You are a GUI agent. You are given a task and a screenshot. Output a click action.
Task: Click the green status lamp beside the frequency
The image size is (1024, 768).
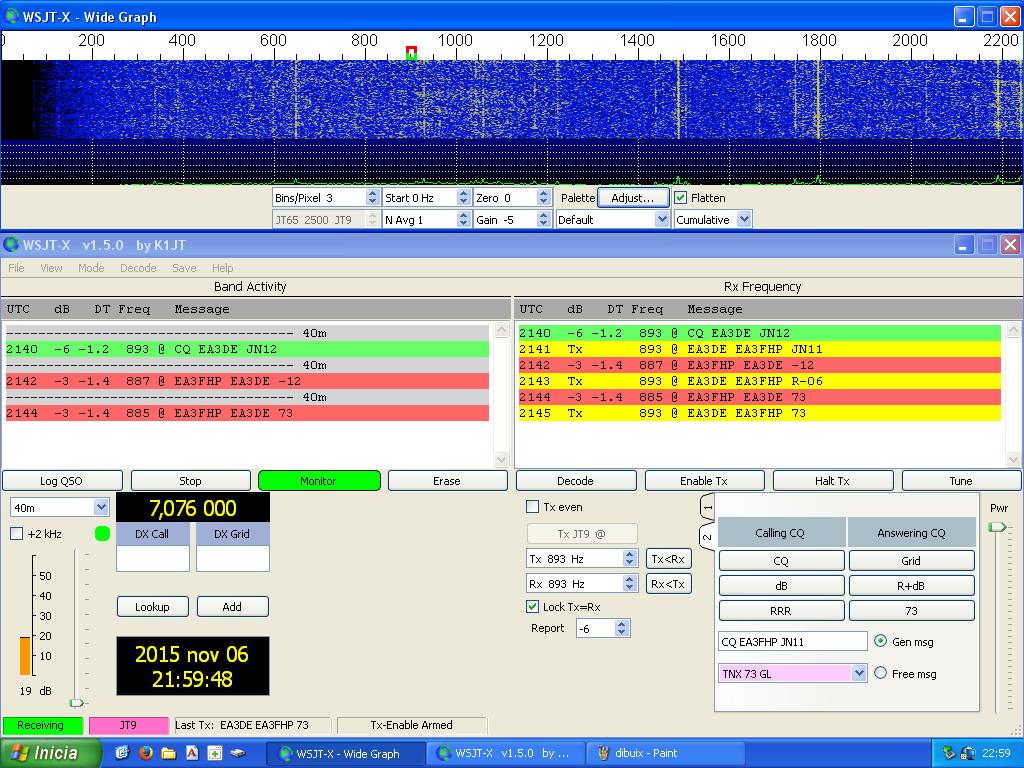coord(101,534)
